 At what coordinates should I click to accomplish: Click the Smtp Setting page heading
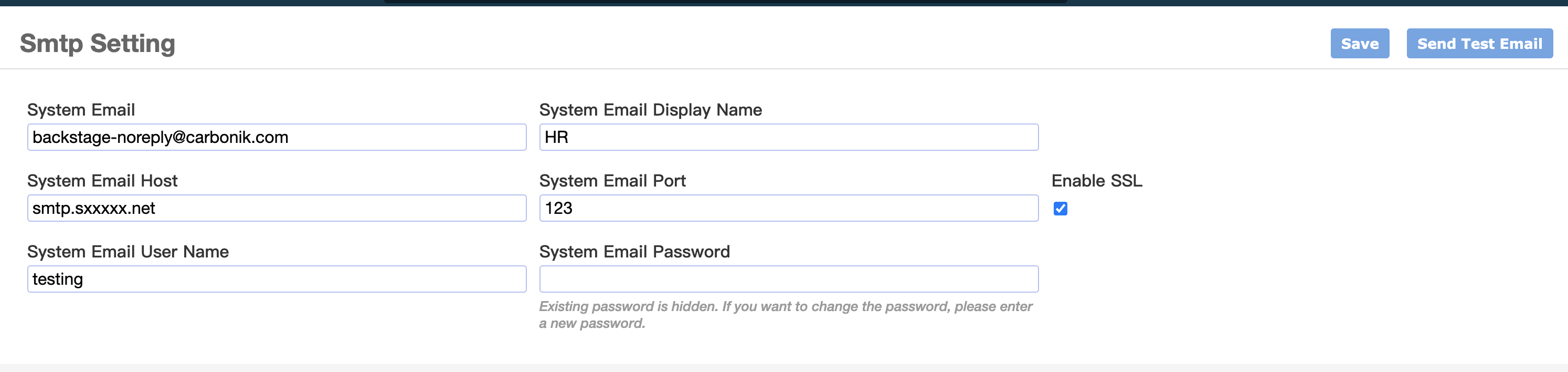98,43
